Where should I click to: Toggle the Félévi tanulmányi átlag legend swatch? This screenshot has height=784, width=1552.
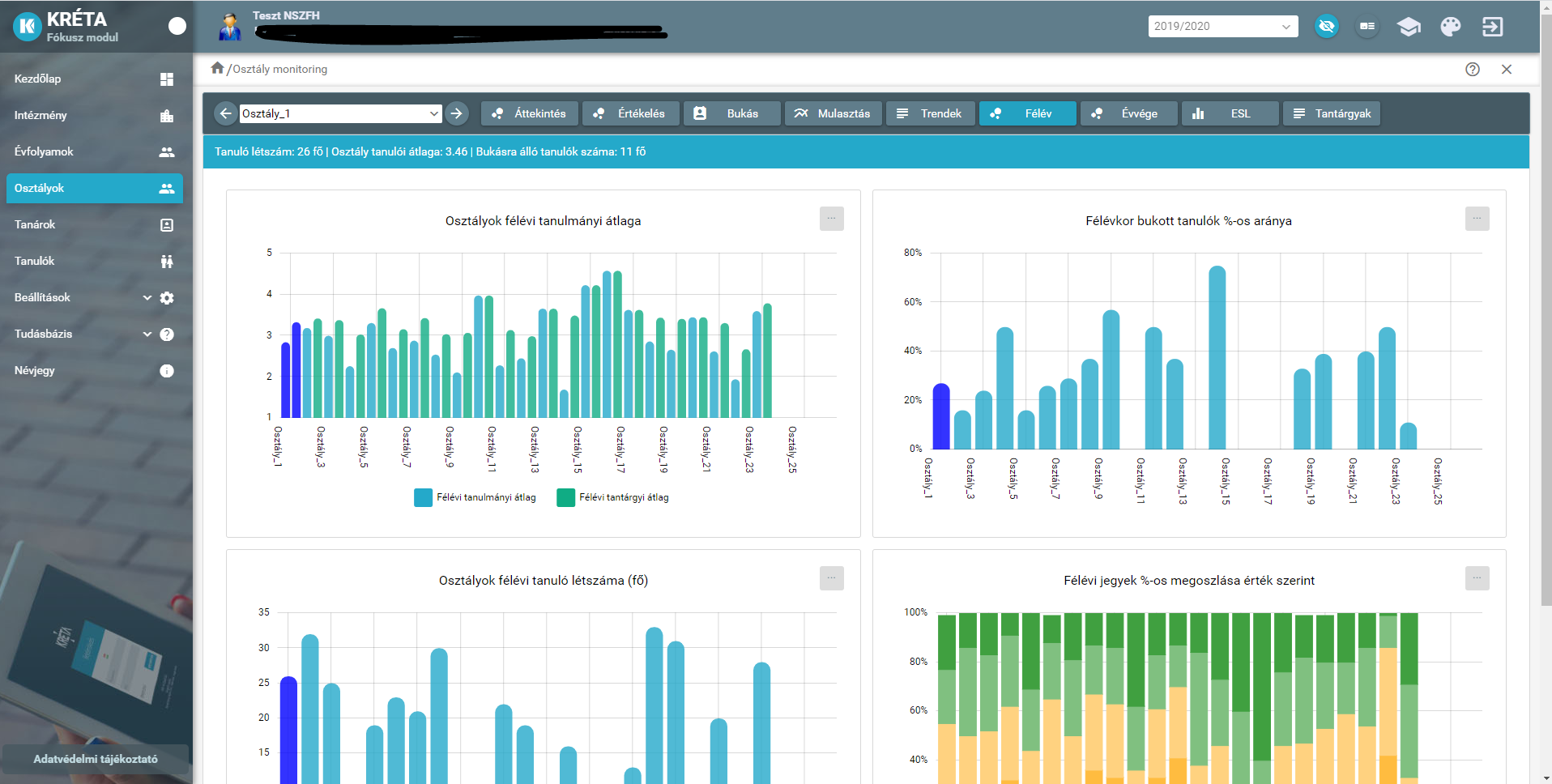pyautogui.click(x=423, y=497)
